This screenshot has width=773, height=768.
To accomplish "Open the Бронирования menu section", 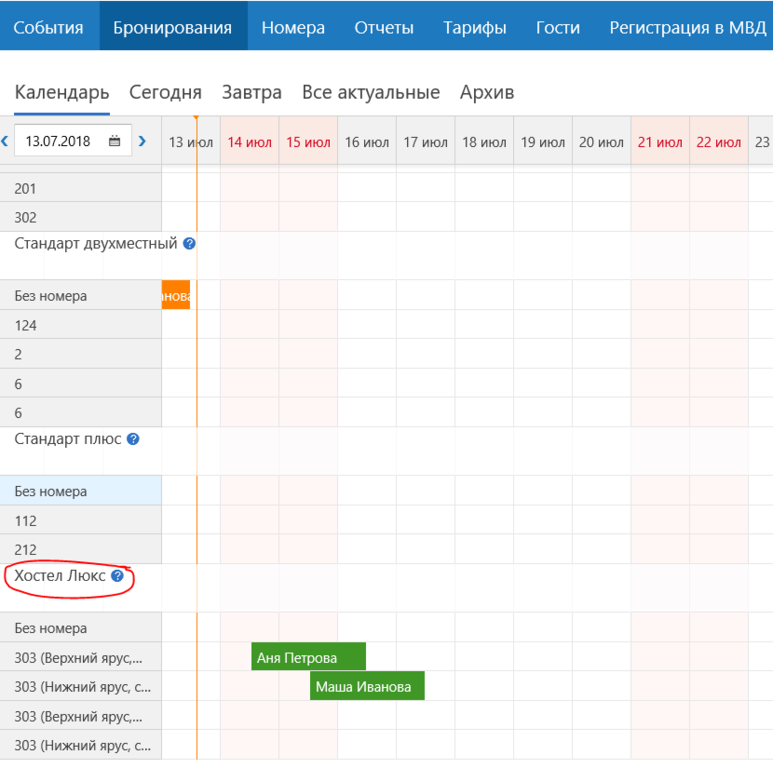I will (173, 27).
